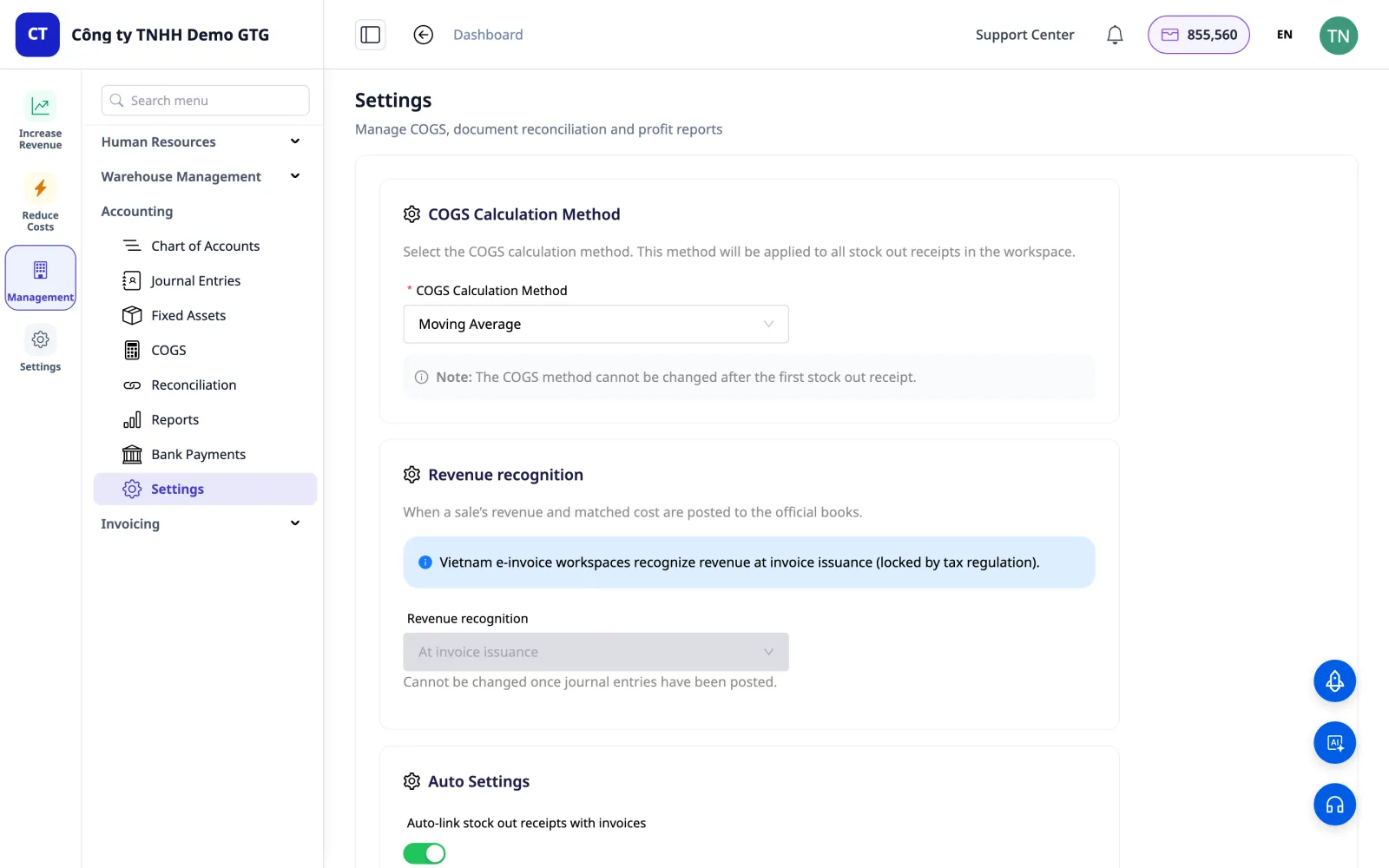The width and height of the screenshot is (1389, 868).
Task: Toggle the sidebar panel icon
Action: pos(371,35)
